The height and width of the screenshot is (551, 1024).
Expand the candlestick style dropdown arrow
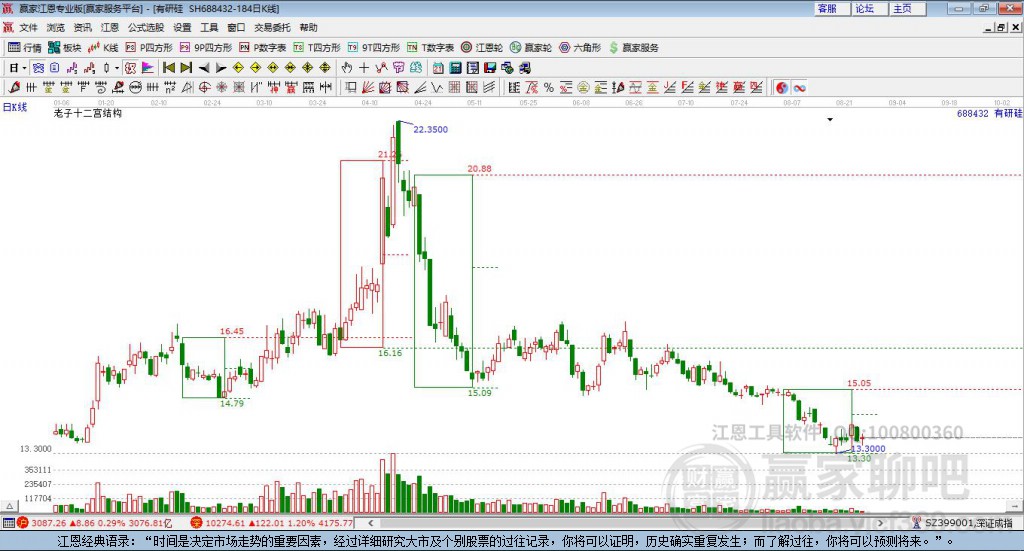click(x=117, y=68)
